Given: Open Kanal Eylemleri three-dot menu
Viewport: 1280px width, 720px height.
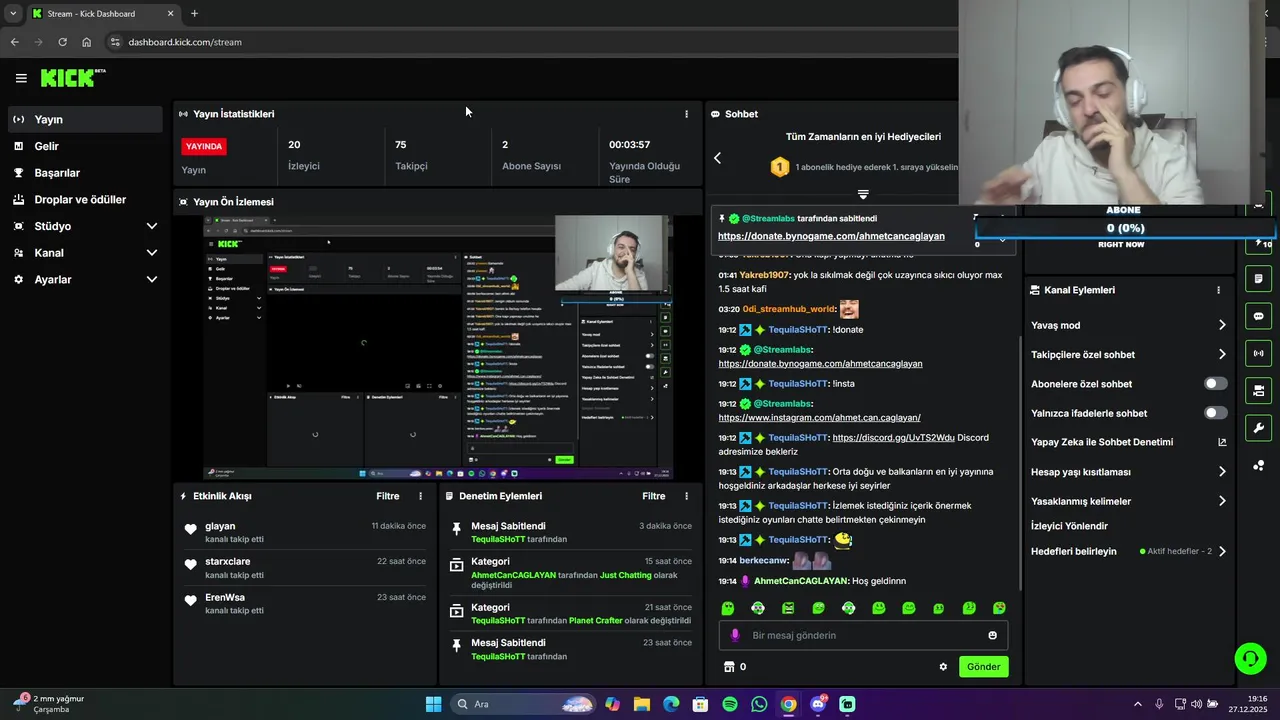Looking at the screenshot, I should (x=1218, y=290).
